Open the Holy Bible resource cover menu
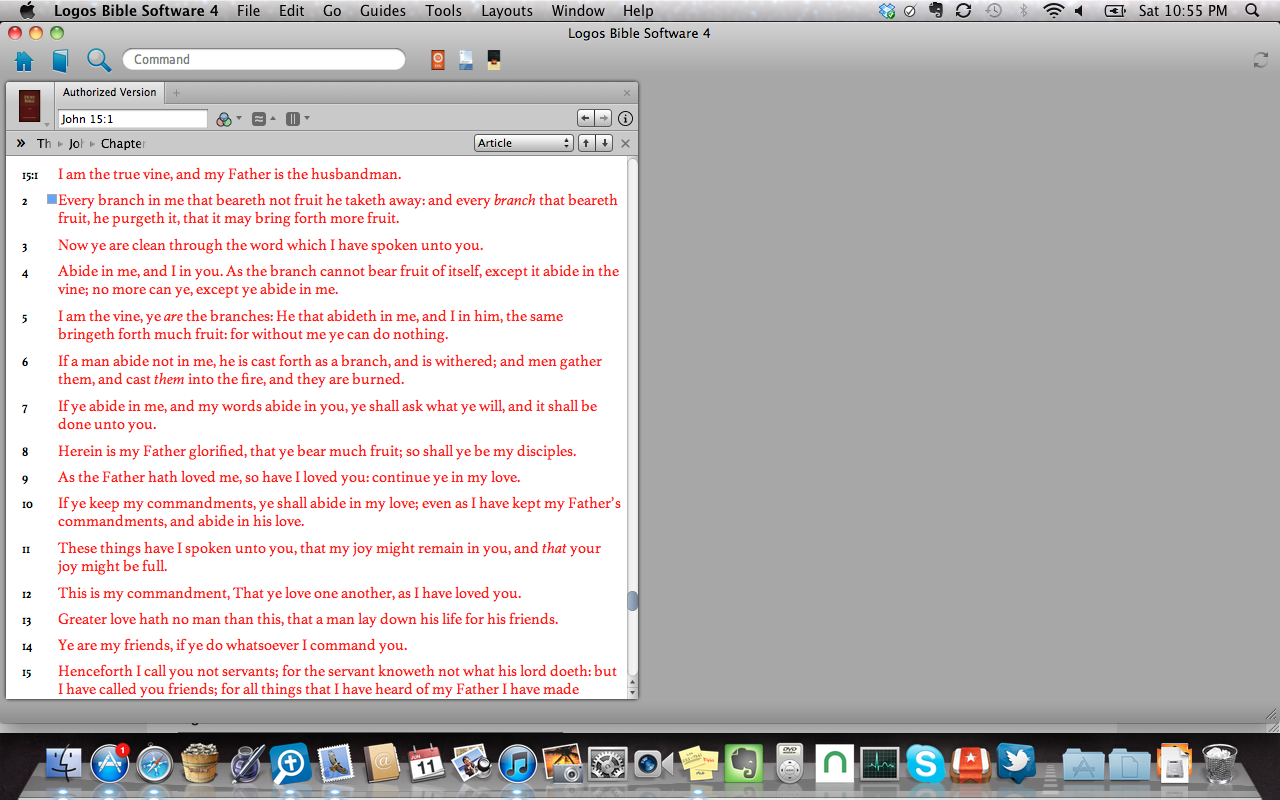 30,106
